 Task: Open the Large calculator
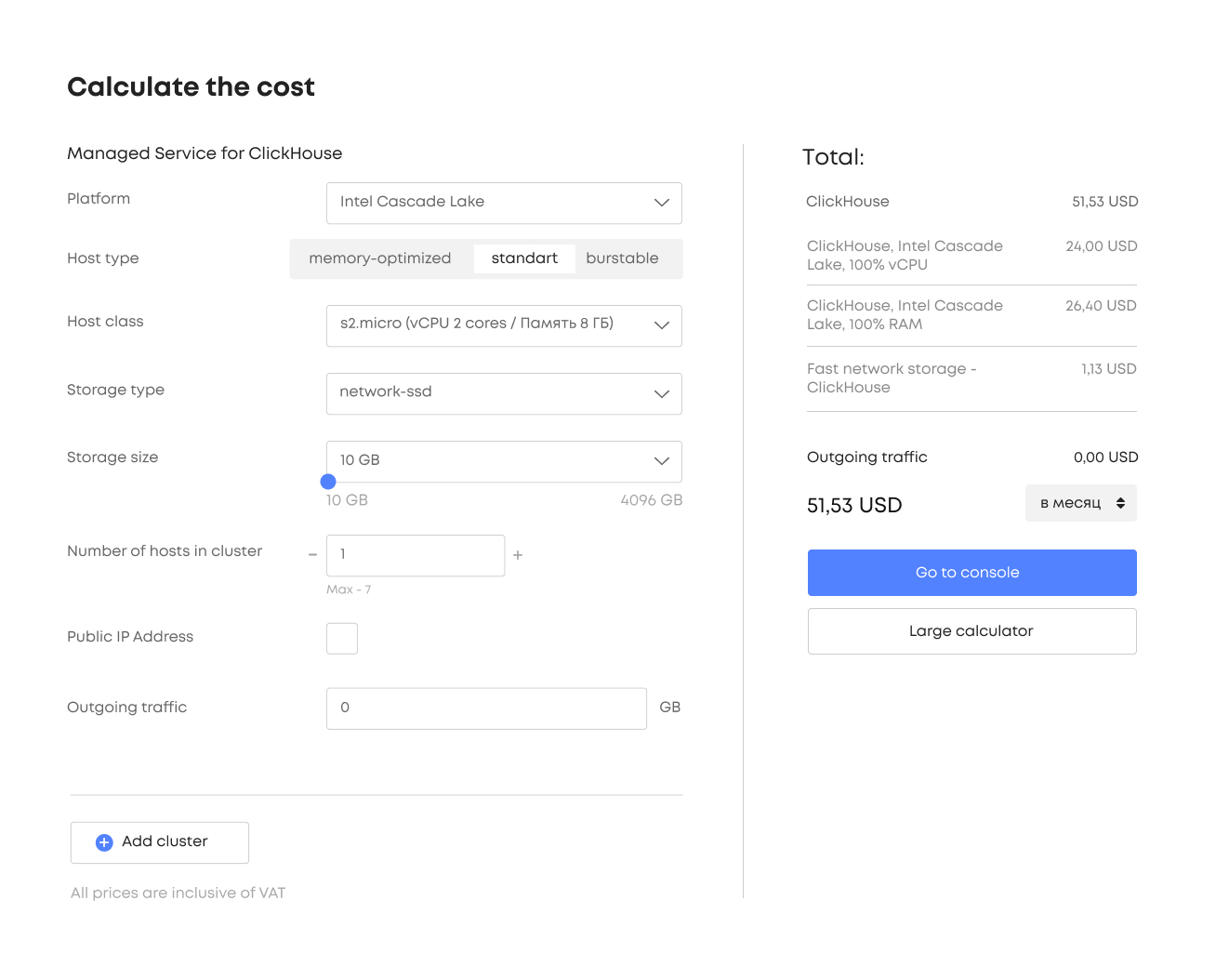point(971,630)
